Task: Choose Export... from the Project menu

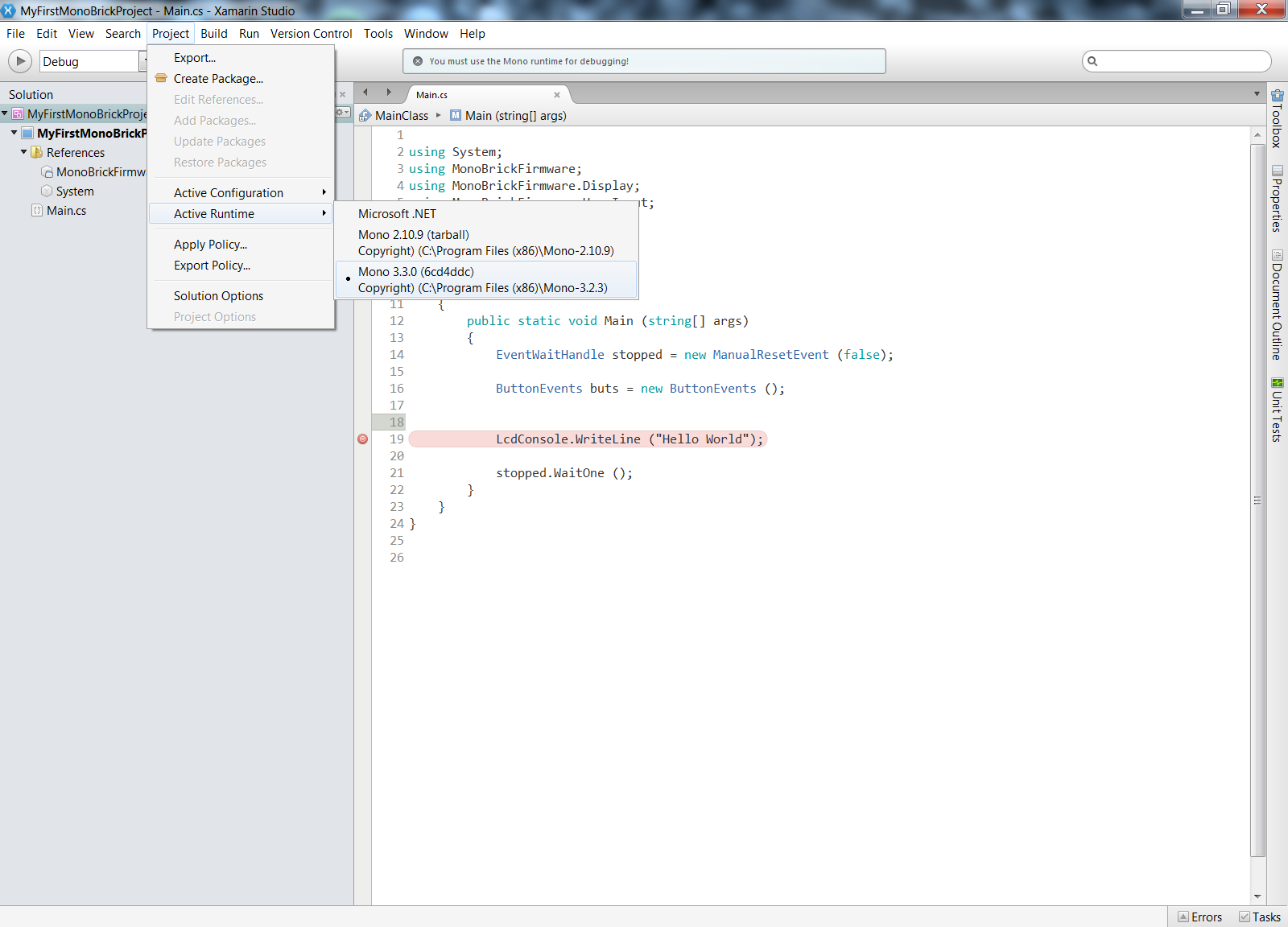Action: [241, 58]
